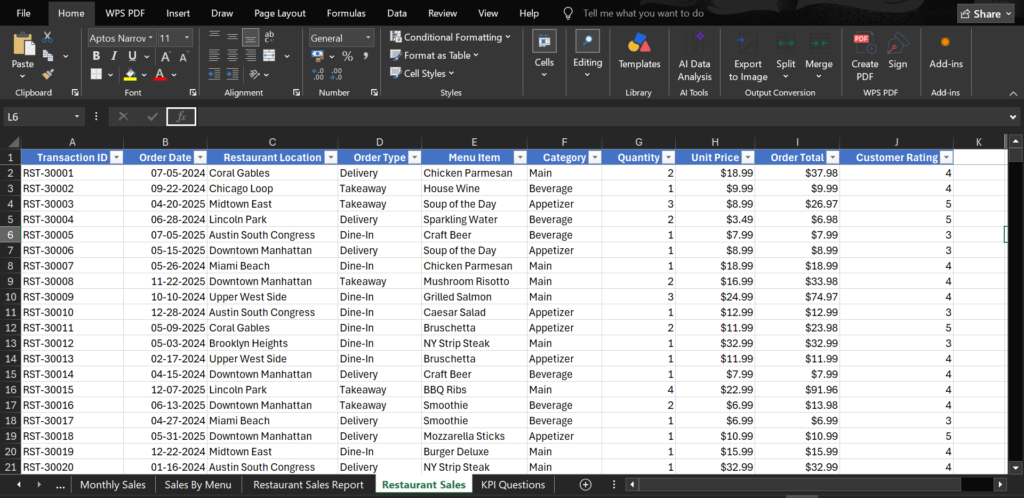The width and height of the screenshot is (1024, 498).
Task: Select the Format Painter brush
Action: coord(48,74)
